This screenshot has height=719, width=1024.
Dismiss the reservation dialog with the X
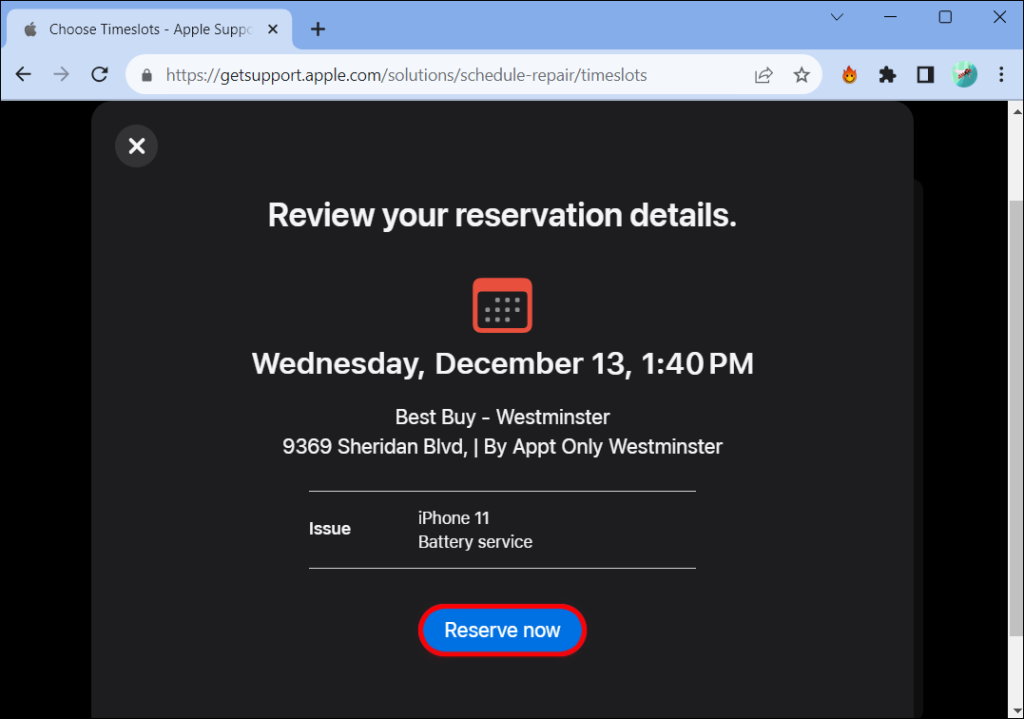[x=136, y=146]
